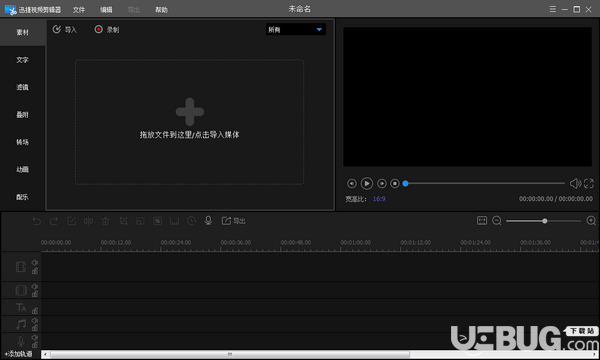Lock the music track
Image resolution: width=600 pixels, height=360 pixels.
coord(35,328)
